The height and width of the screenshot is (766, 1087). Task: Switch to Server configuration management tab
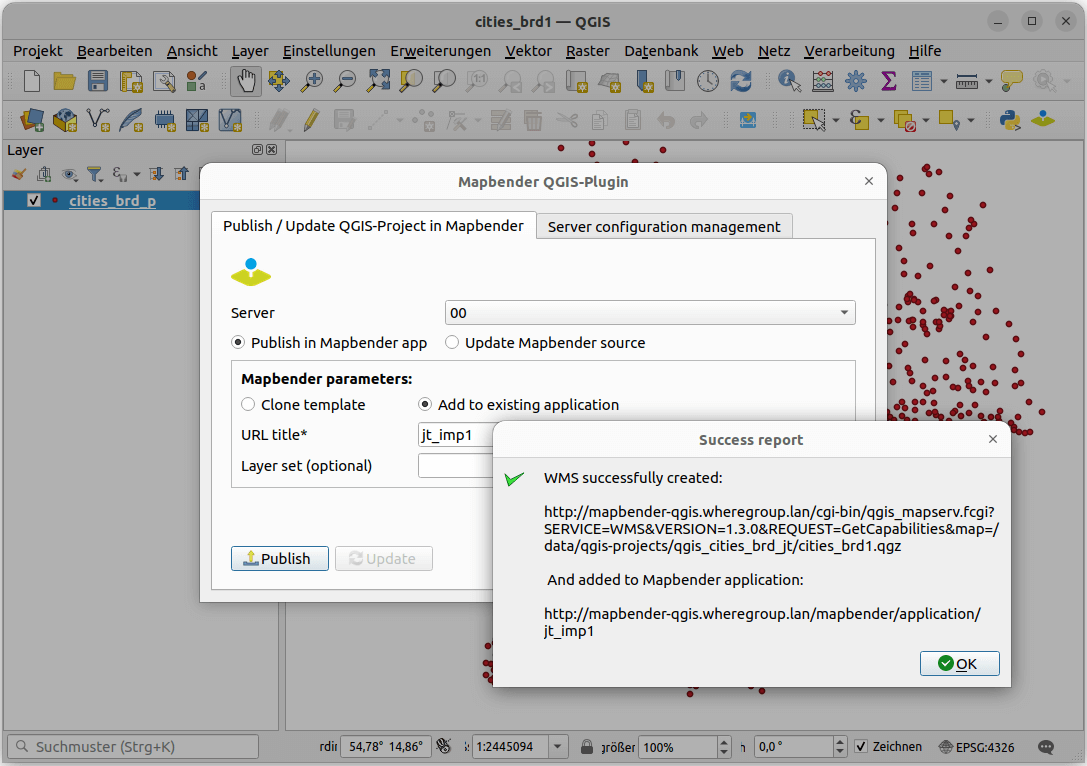click(664, 227)
